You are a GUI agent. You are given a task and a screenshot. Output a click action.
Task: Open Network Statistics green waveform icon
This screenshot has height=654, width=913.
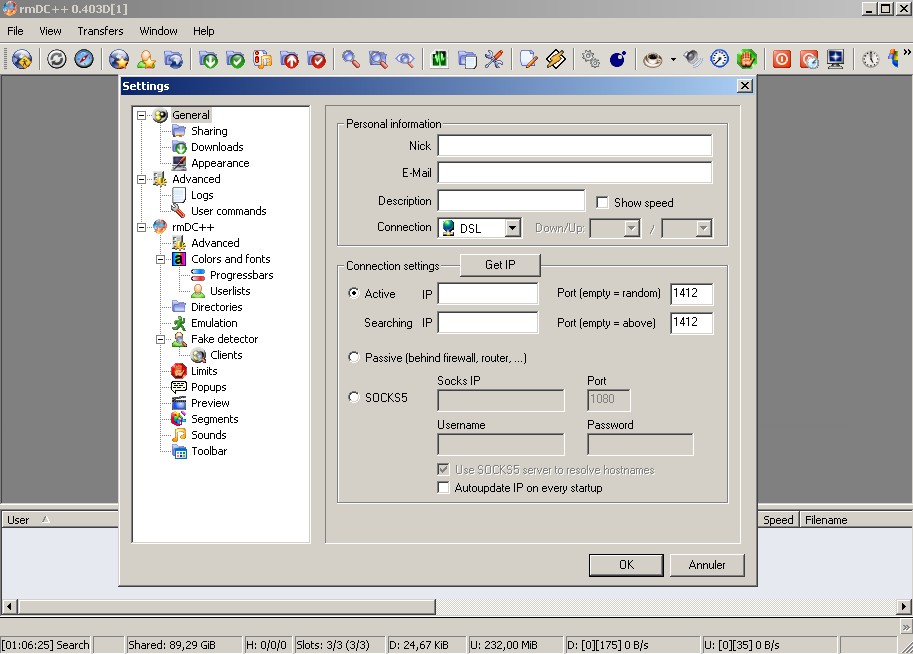click(440, 59)
